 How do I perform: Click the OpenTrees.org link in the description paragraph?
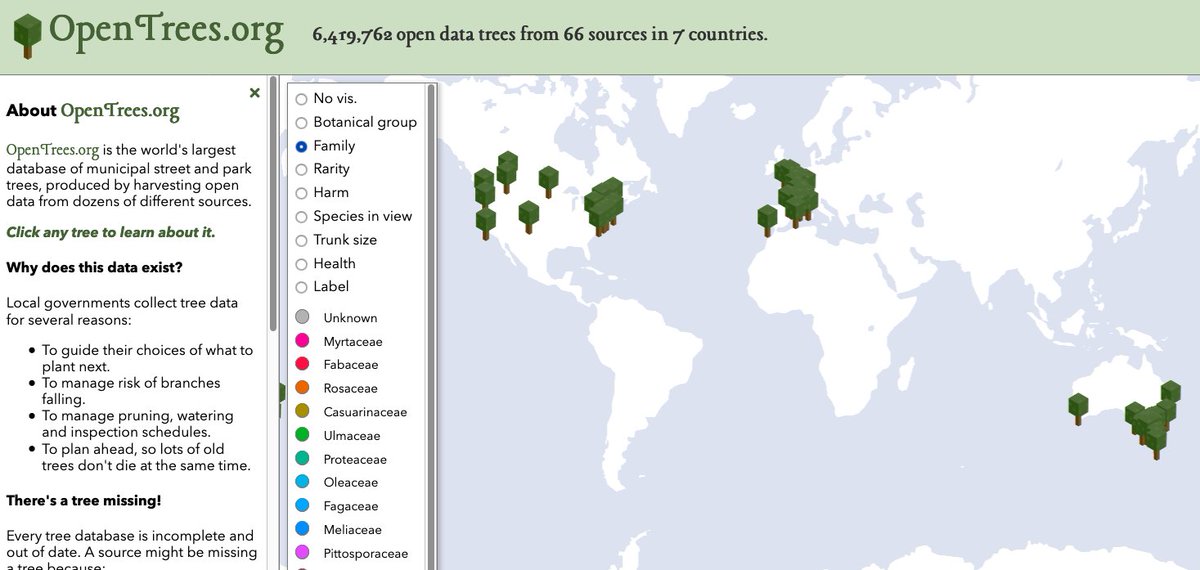[x=53, y=150]
